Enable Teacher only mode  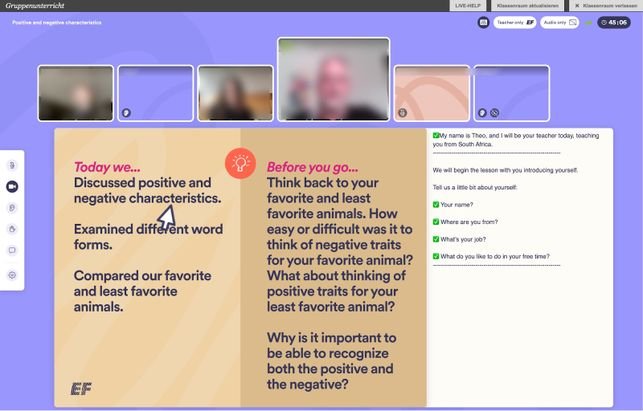(x=514, y=21)
